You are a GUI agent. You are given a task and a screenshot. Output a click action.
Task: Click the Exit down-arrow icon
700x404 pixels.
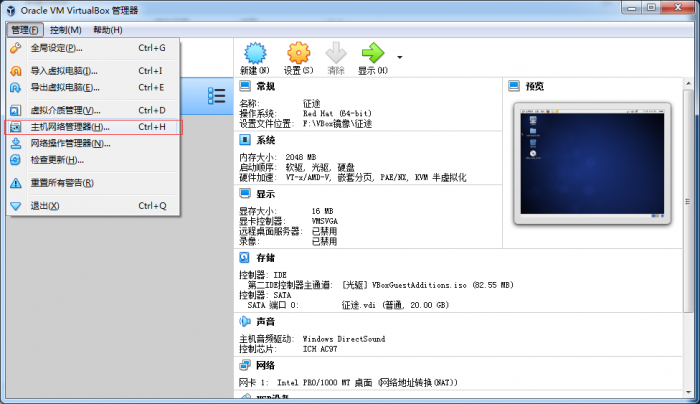(16, 206)
